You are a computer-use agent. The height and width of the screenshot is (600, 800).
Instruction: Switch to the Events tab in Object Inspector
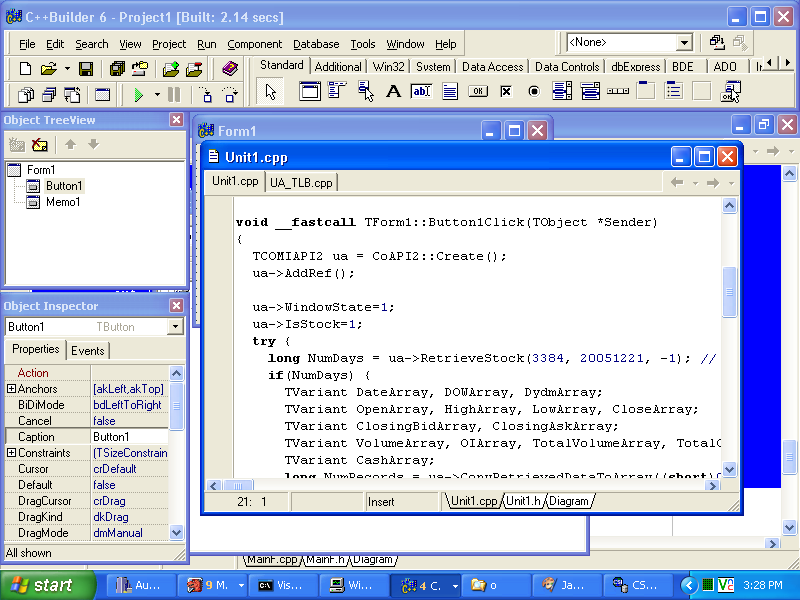point(88,350)
